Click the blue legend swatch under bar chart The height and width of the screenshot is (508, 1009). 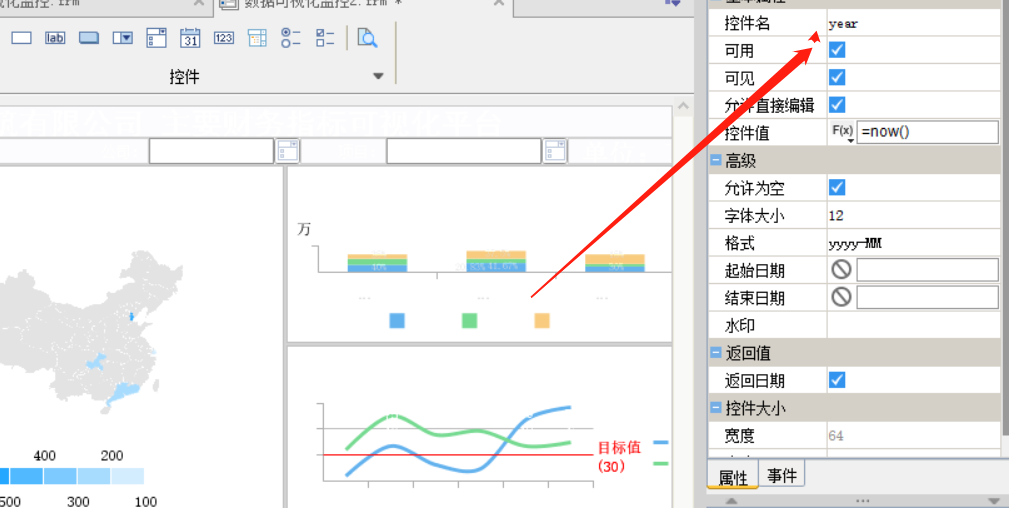(397, 321)
